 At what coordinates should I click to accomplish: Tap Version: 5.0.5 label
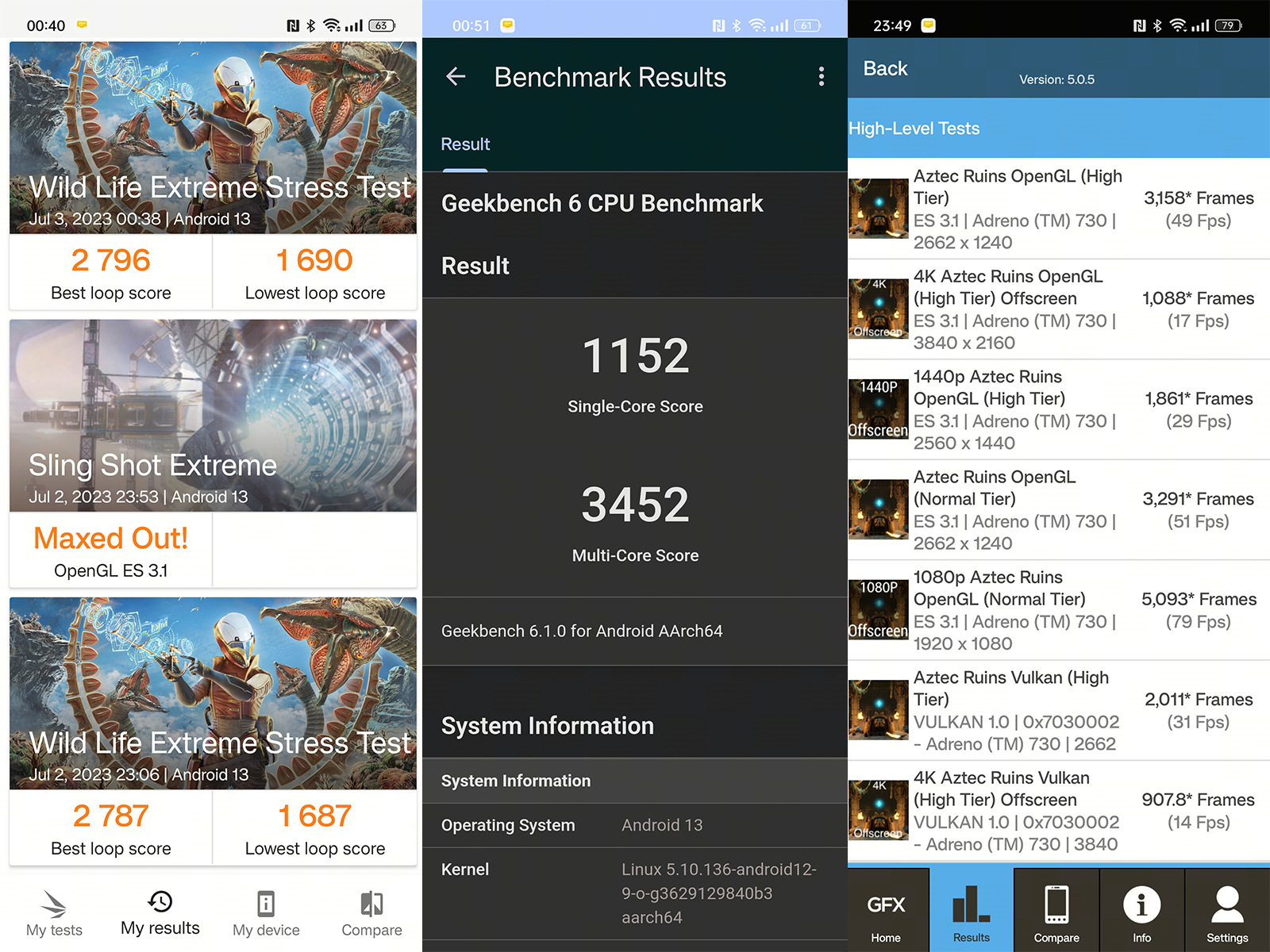[x=1056, y=79]
